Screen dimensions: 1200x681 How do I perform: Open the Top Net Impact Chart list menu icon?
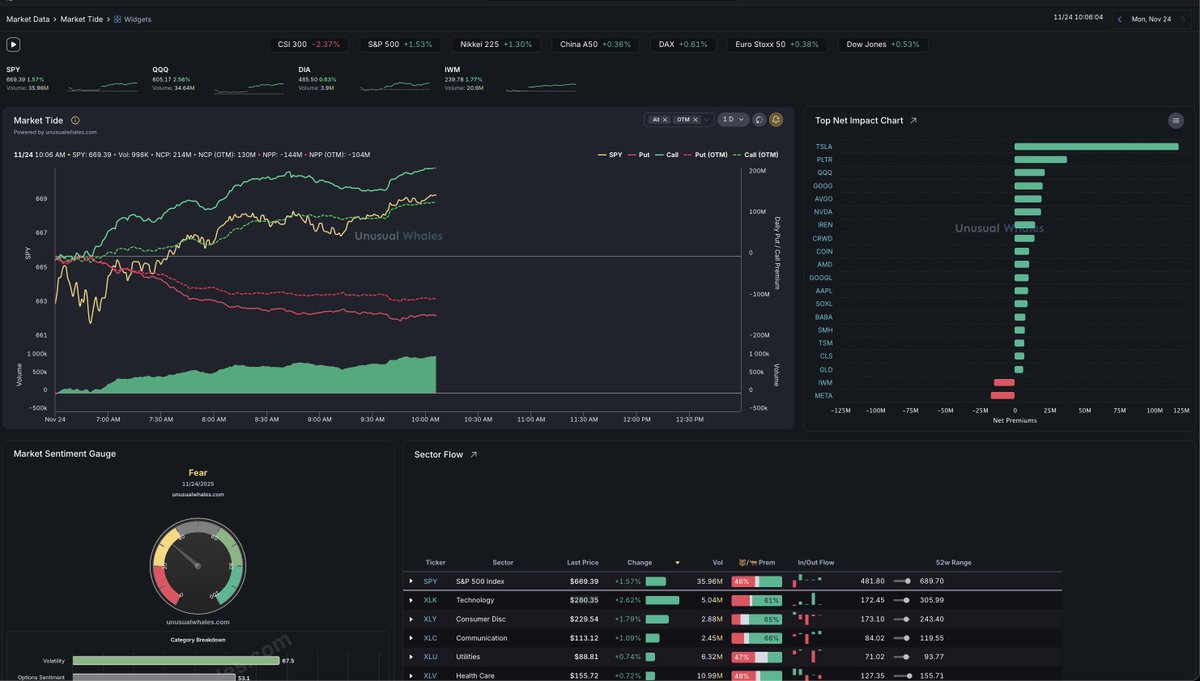(x=1176, y=121)
